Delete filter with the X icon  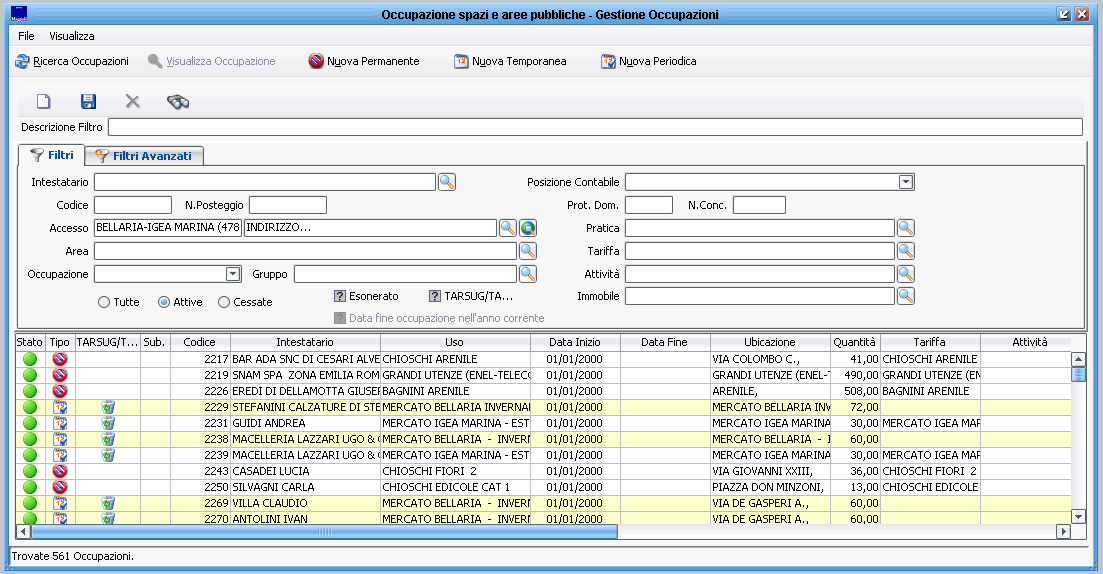click(x=132, y=101)
